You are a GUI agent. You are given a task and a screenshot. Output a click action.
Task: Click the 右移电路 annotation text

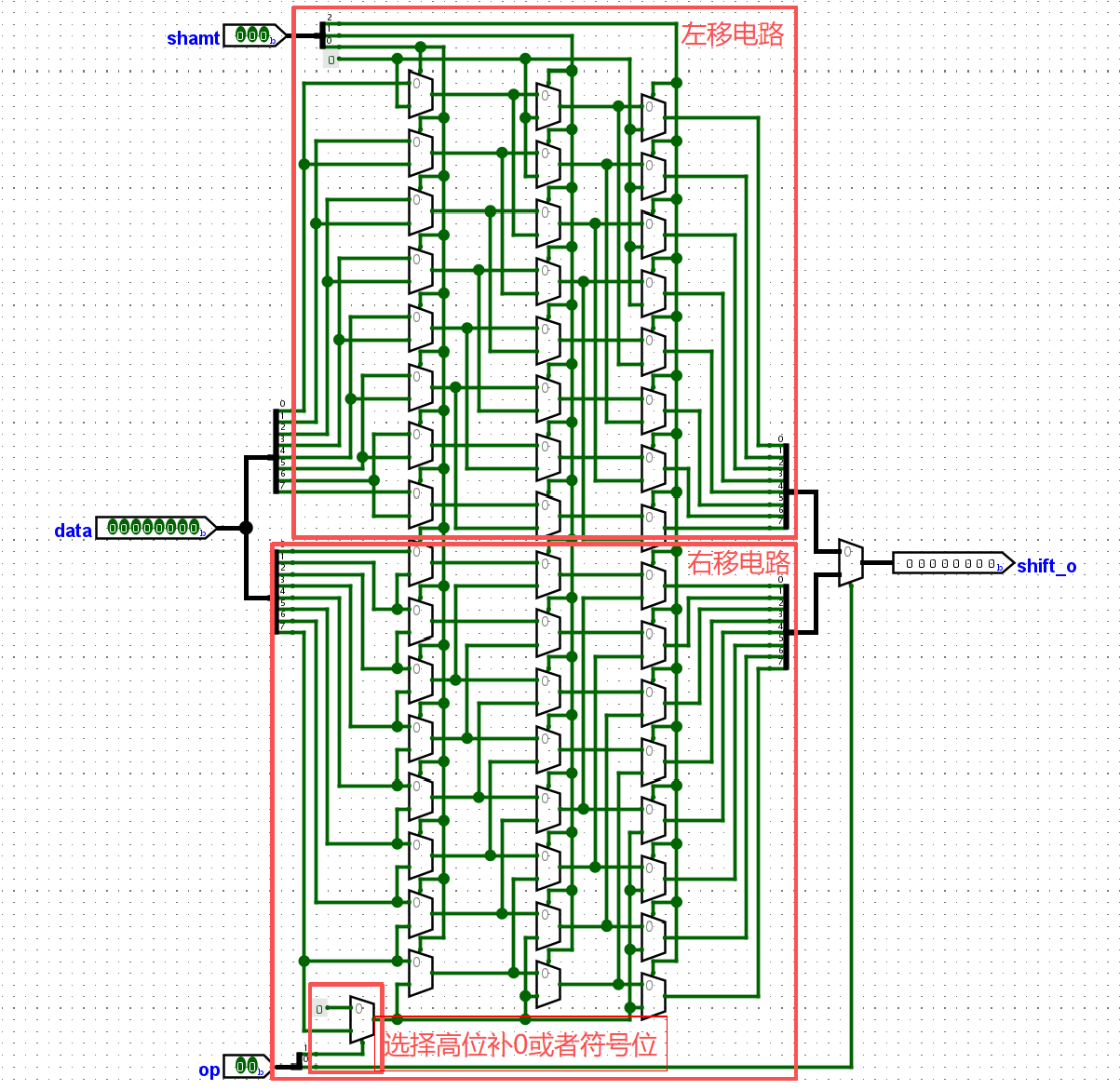point(738,562)
